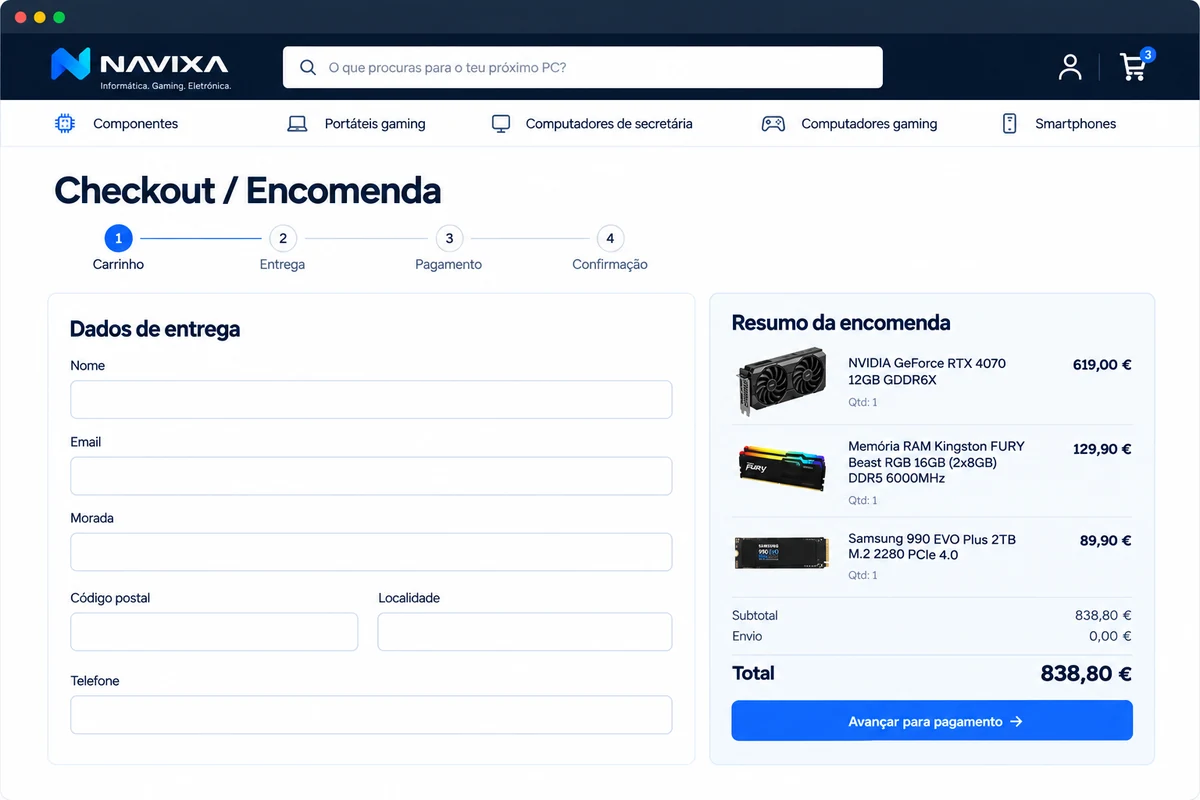Click the Dados de entrega heading
Screen dimensions: 1200x800
coord(155,329)
